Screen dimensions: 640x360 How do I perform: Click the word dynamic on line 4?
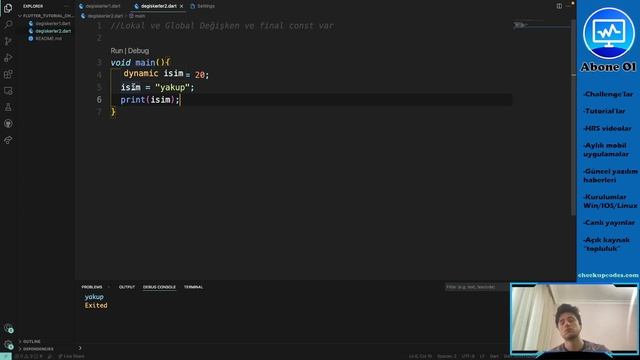coord(141,73)
